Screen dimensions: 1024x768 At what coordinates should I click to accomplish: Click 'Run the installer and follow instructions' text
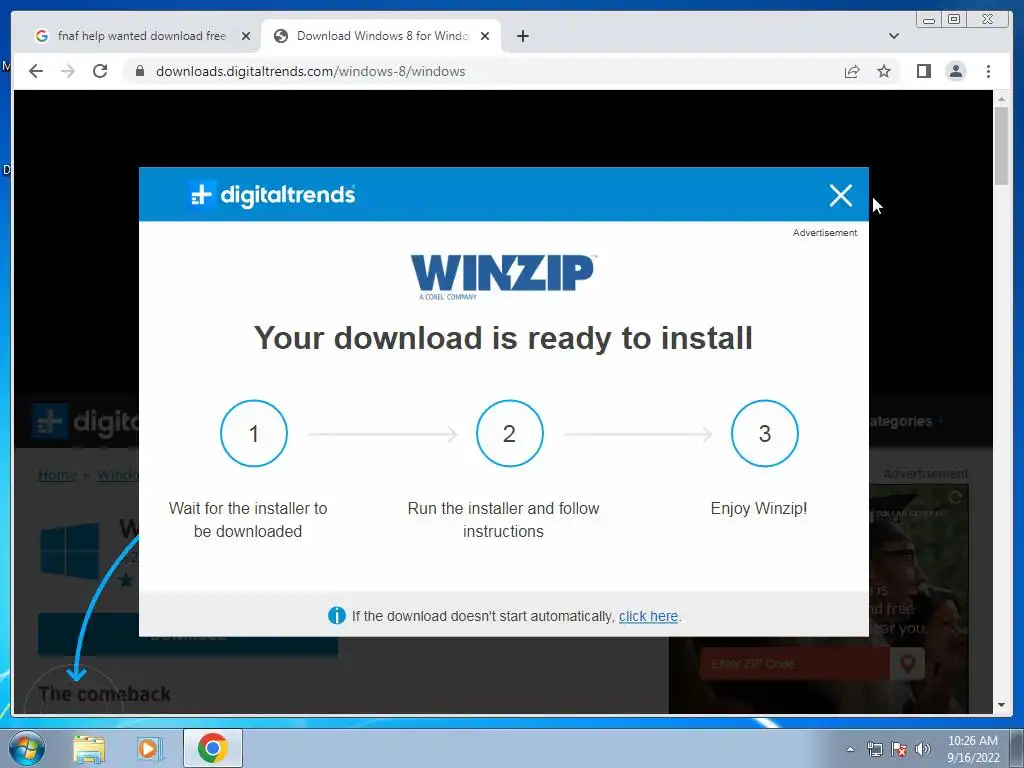(503, 520)
